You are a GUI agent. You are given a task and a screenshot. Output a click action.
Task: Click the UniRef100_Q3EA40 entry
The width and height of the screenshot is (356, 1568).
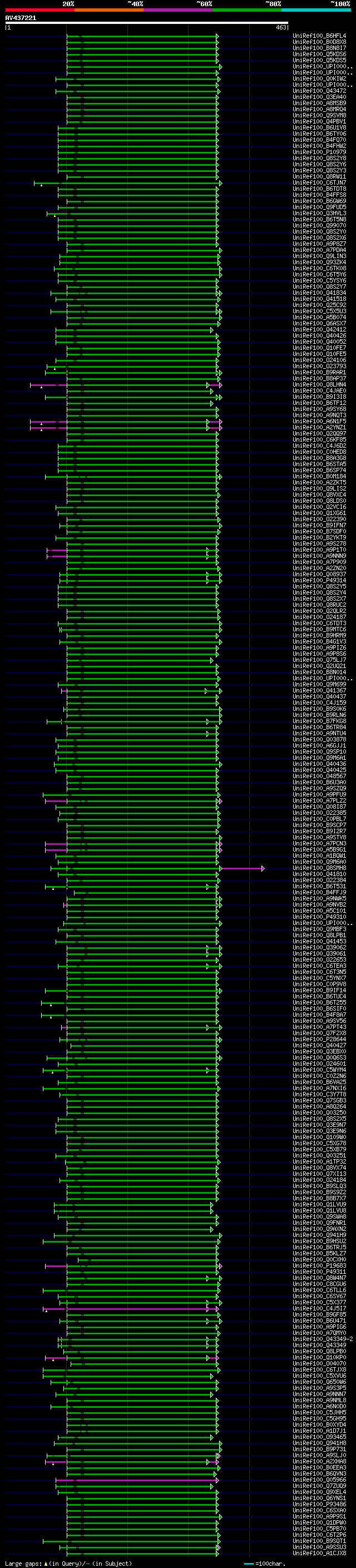point(319,97)
